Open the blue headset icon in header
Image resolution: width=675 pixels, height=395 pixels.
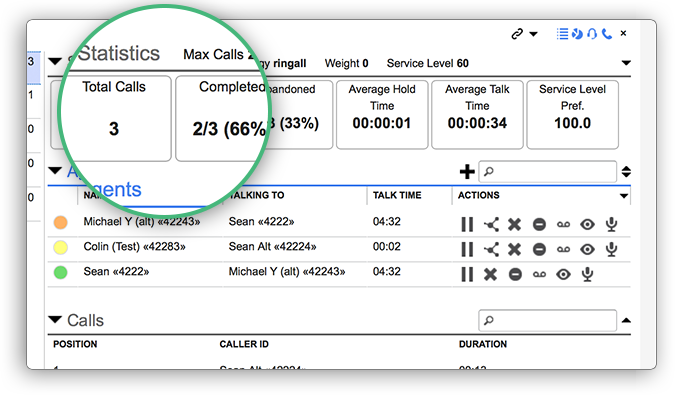tap(592, 34)
